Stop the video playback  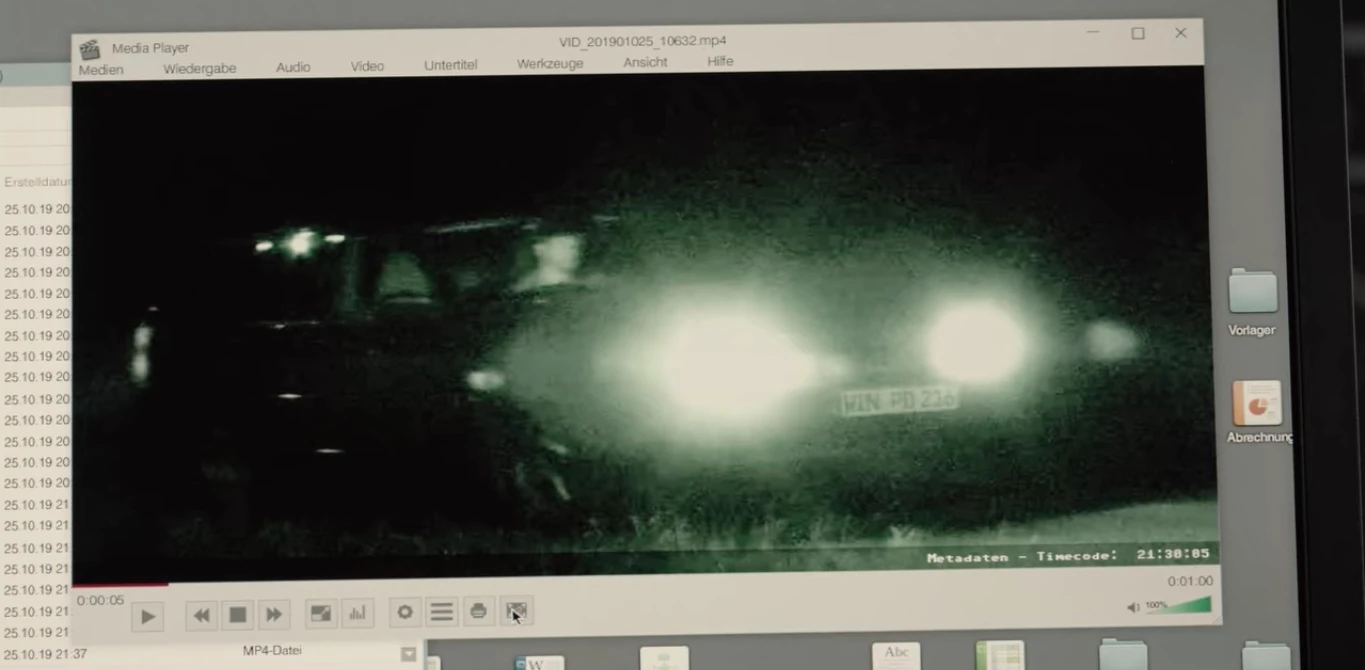coord(238,615)
